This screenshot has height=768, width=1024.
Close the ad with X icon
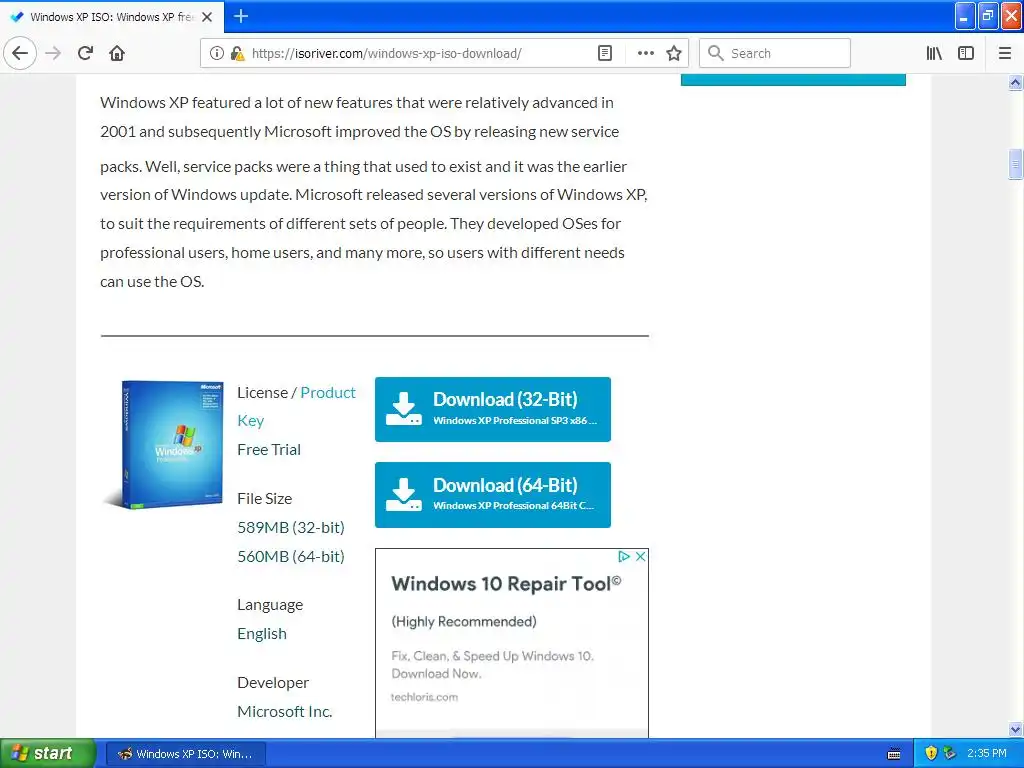pyautogui.click(x=641, y=556)
